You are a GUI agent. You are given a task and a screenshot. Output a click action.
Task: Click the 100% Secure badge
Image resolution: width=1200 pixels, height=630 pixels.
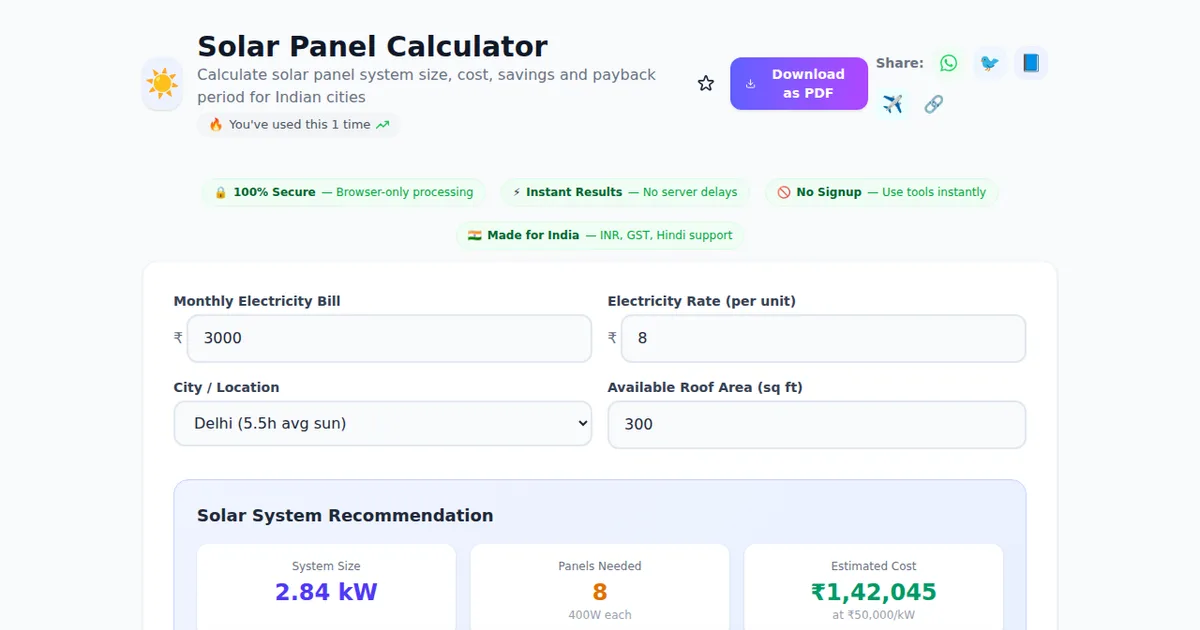tap(343, 192)
